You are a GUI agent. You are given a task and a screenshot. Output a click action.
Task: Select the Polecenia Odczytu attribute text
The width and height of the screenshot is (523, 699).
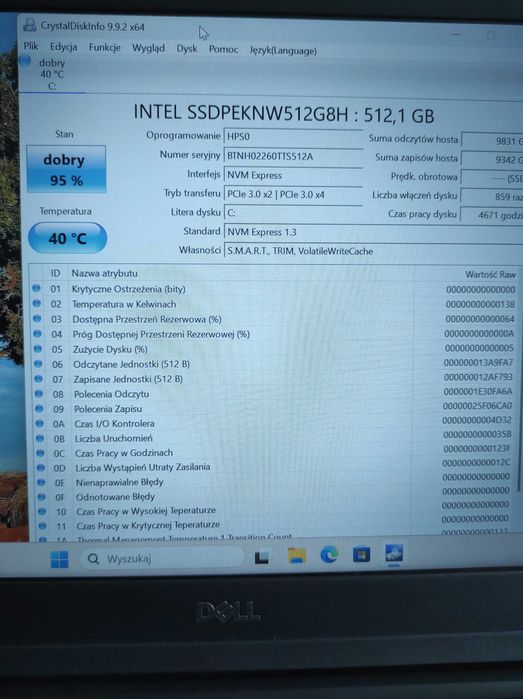coord(111,394)
